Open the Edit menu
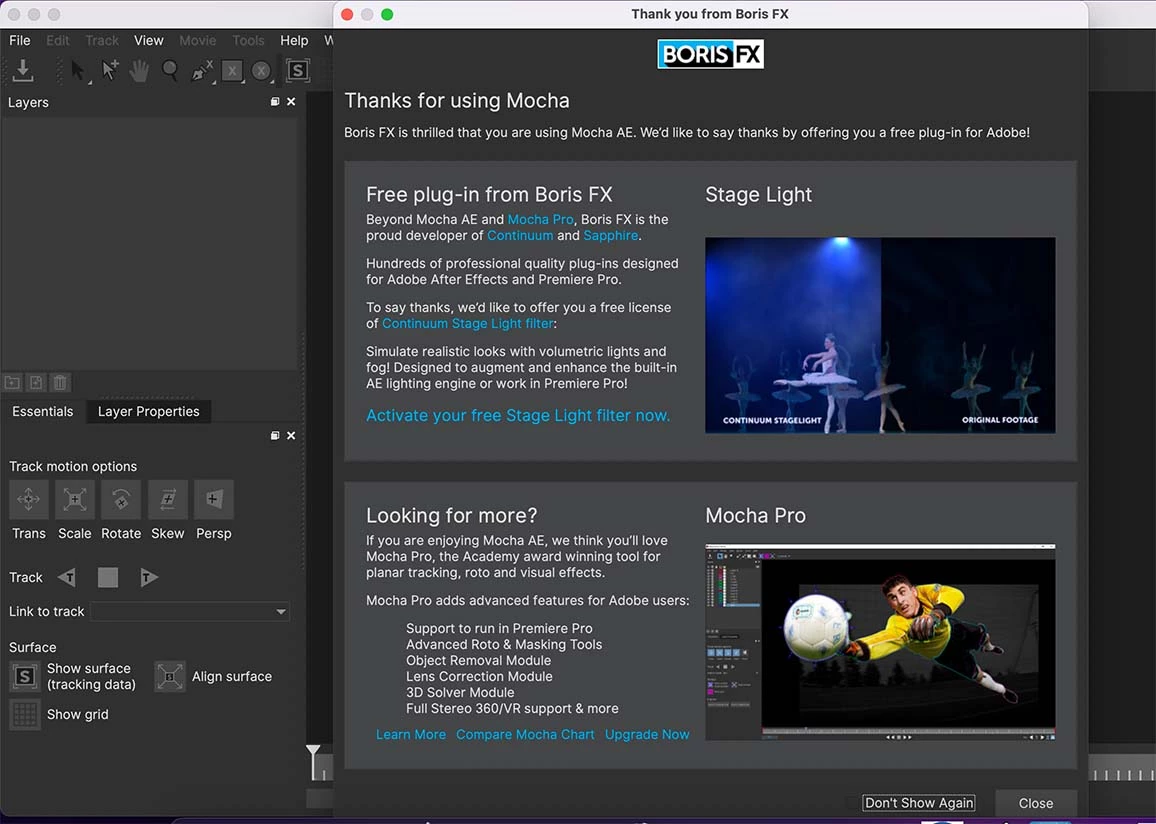Screen dimensions: 1156x824 pyautogui.click(x=58, y=41)
